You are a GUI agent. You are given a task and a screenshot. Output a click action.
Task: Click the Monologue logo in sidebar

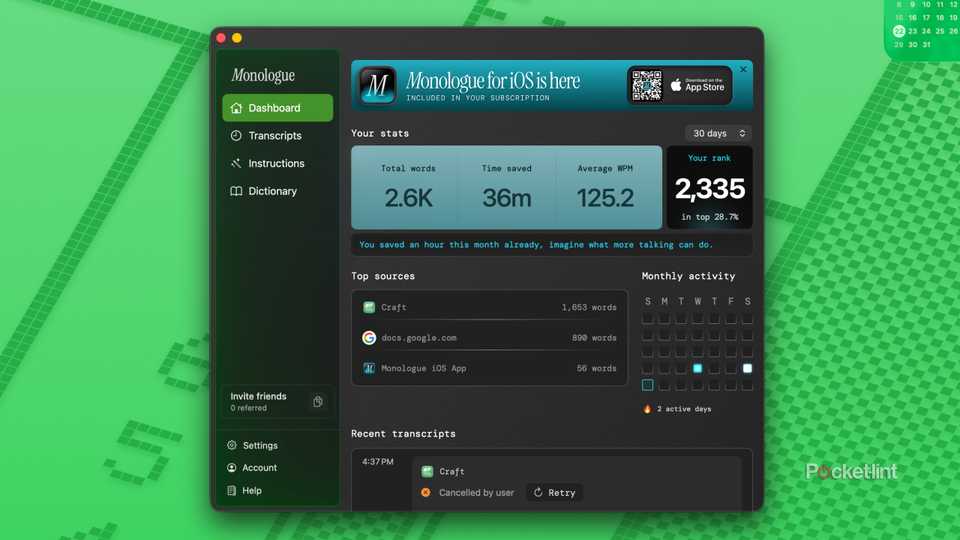point(263,75)
